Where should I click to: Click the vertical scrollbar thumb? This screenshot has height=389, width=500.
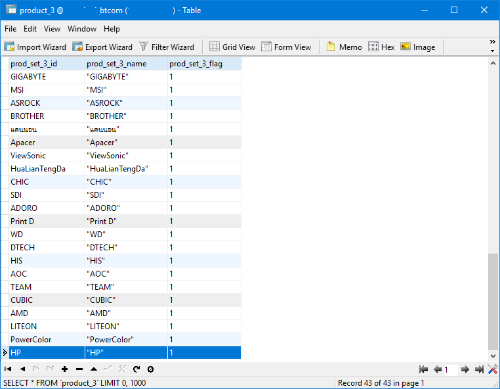[x=493, y=302]
